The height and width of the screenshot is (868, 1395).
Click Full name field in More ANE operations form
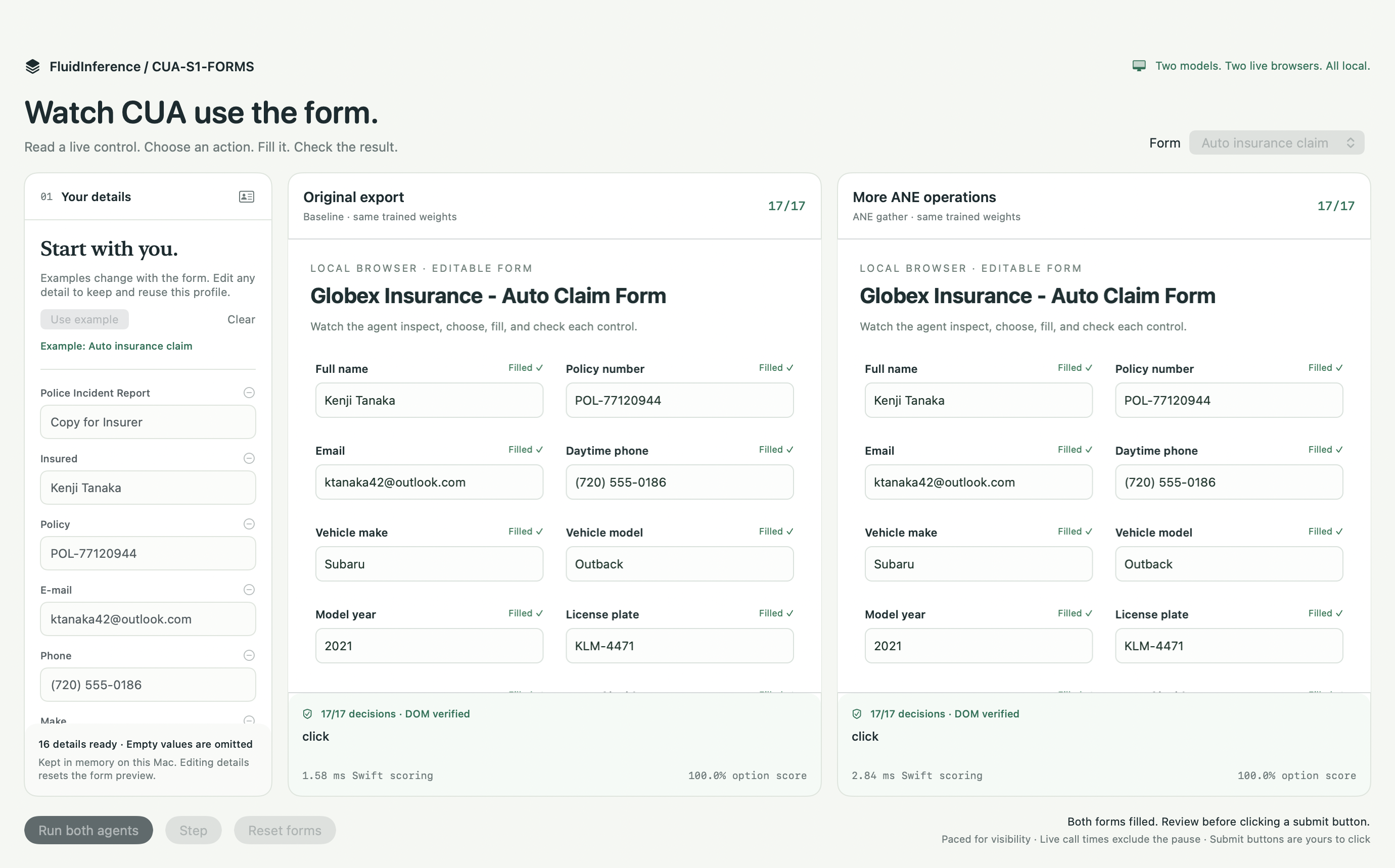point(979,400)
